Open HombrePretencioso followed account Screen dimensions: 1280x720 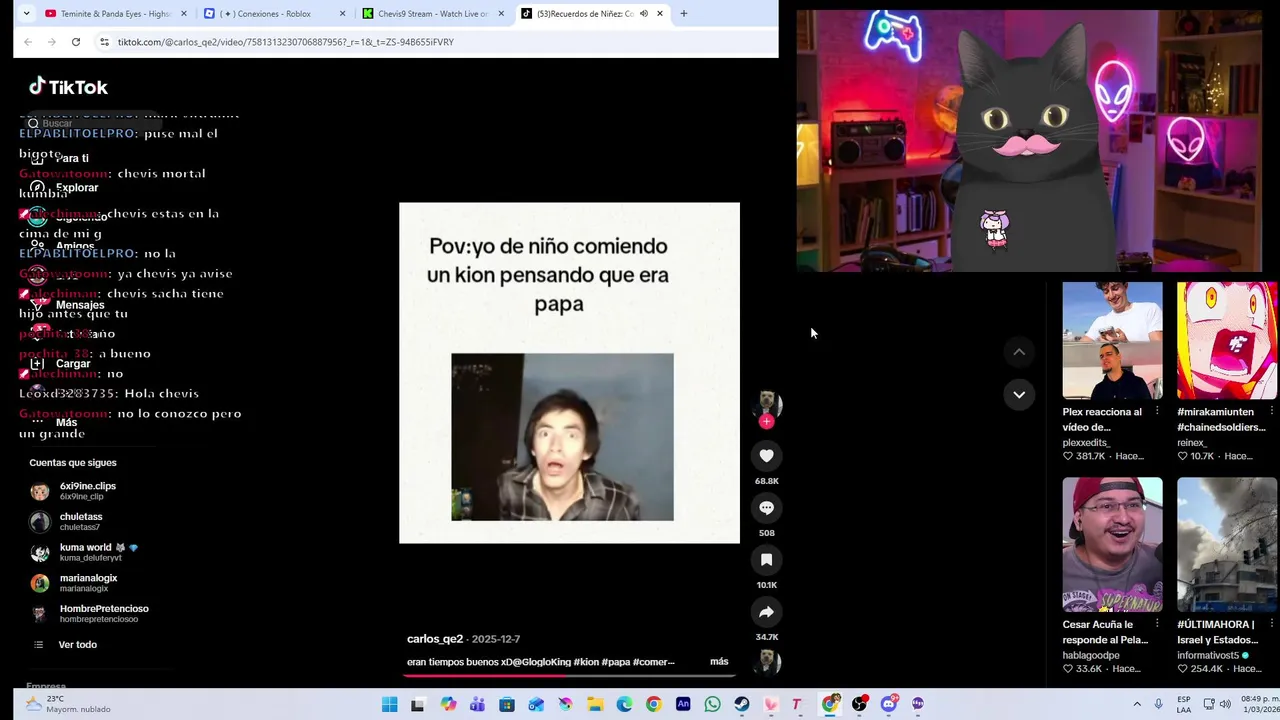(90, 614)
